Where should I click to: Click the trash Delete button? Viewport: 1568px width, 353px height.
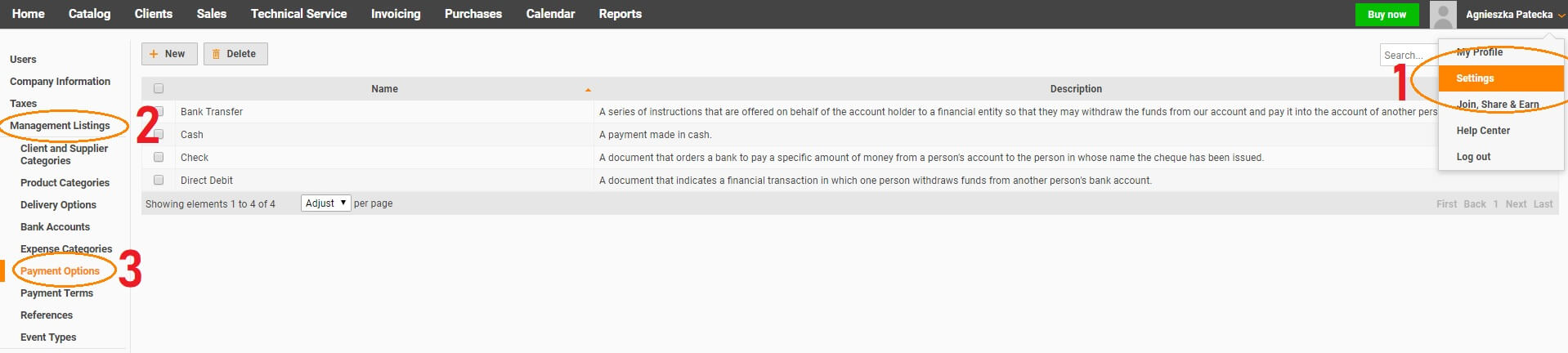tap(235, 54)
